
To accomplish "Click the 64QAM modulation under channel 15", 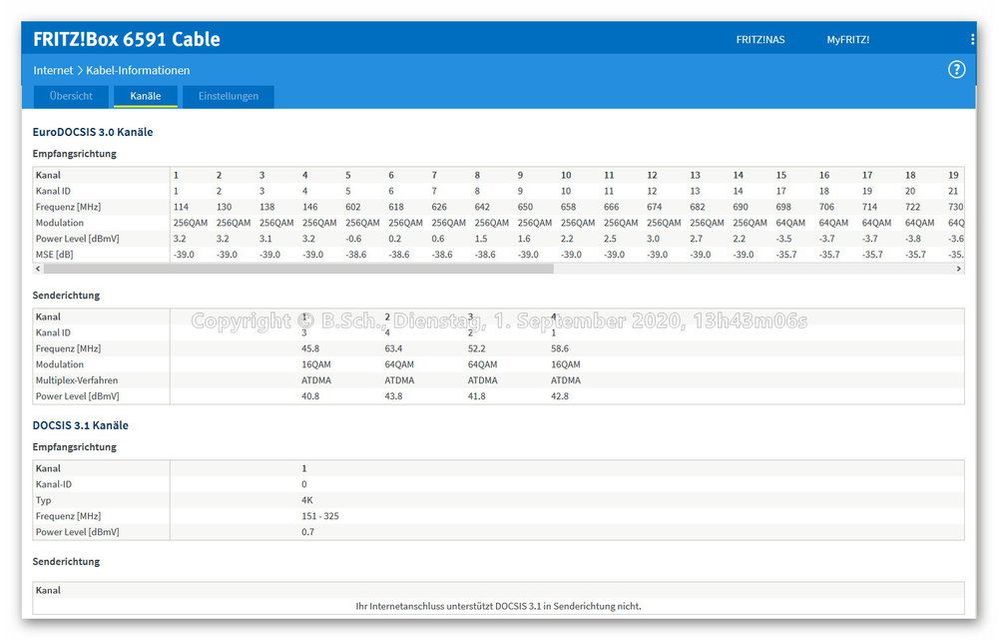I will [791, 223].
